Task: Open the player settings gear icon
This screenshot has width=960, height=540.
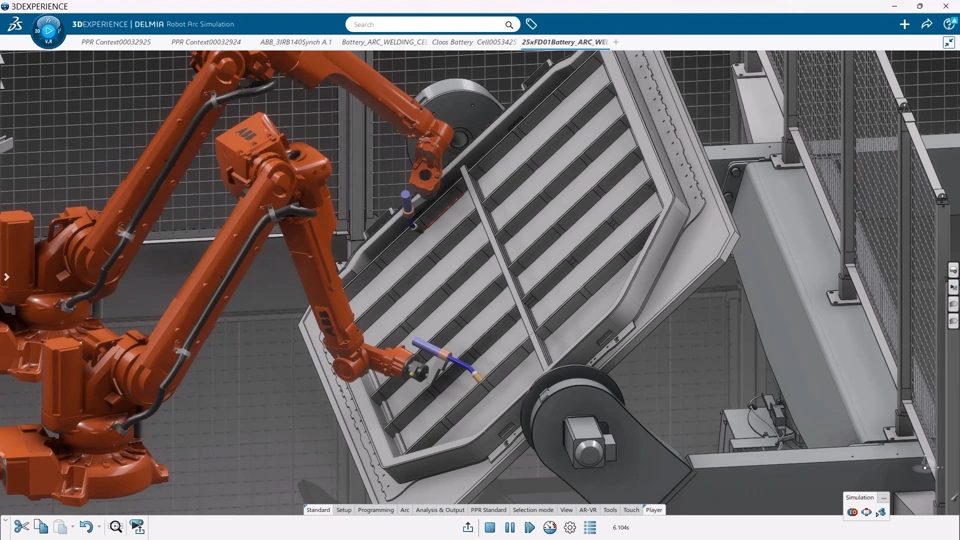Action: (570, 527)
